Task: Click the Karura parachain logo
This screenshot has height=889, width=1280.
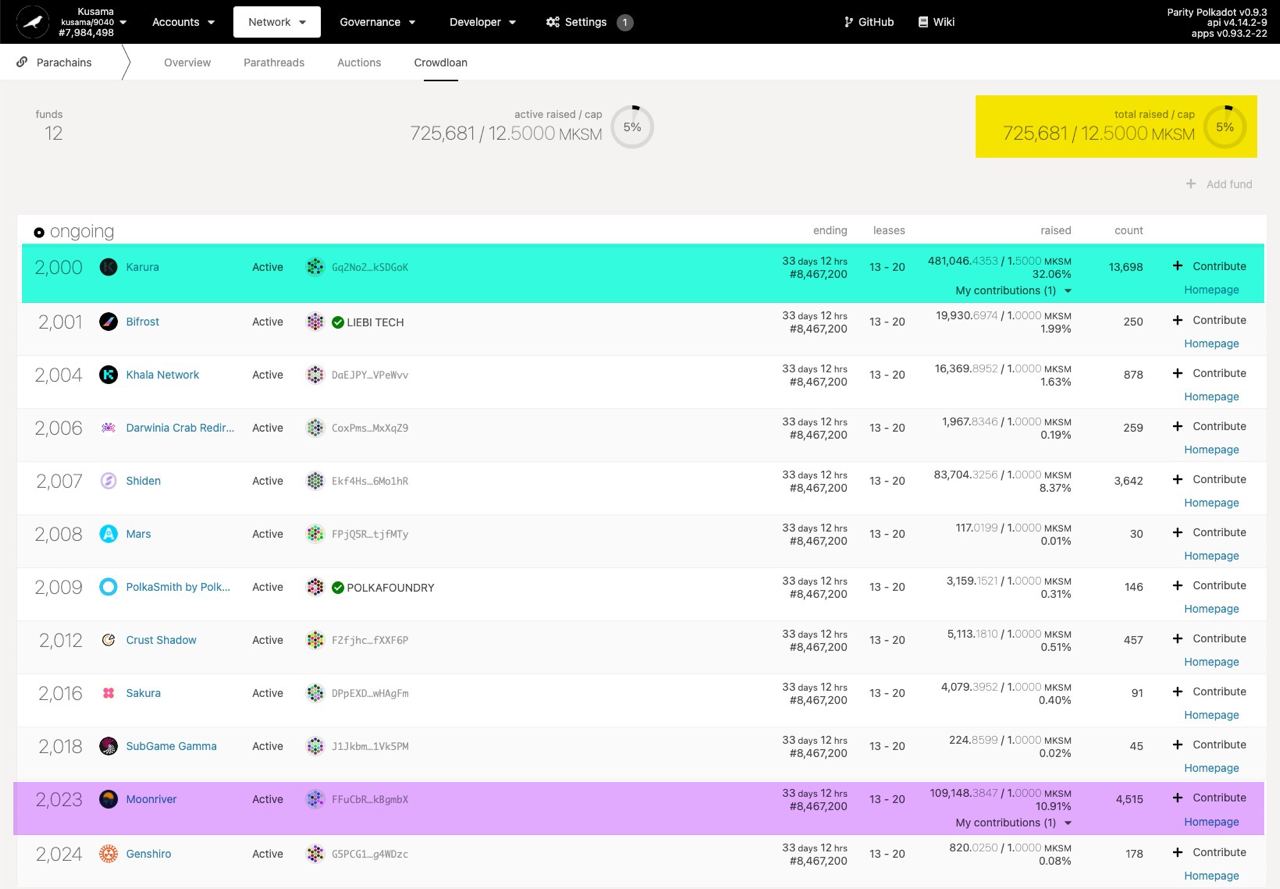Action: (109, 267)
